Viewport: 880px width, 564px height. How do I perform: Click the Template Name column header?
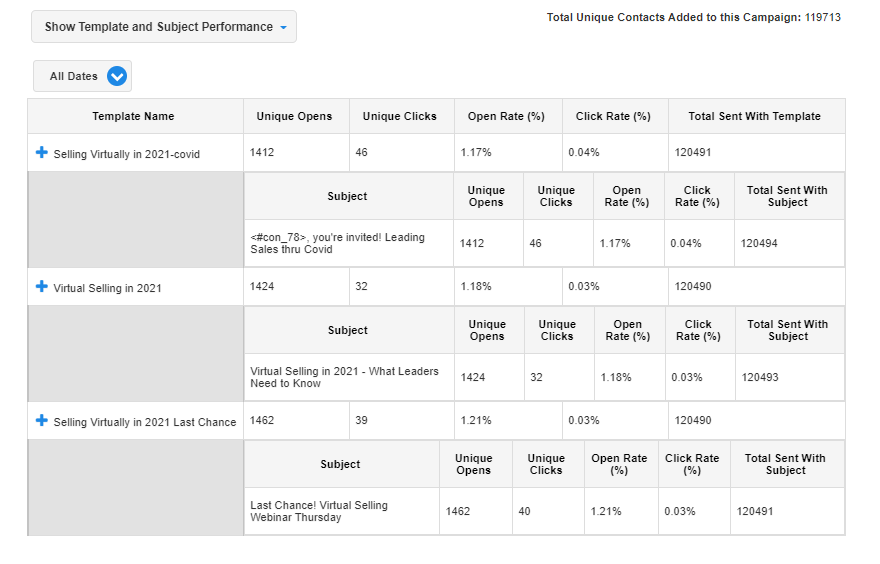pyautogui.click(x=133, y=116)
